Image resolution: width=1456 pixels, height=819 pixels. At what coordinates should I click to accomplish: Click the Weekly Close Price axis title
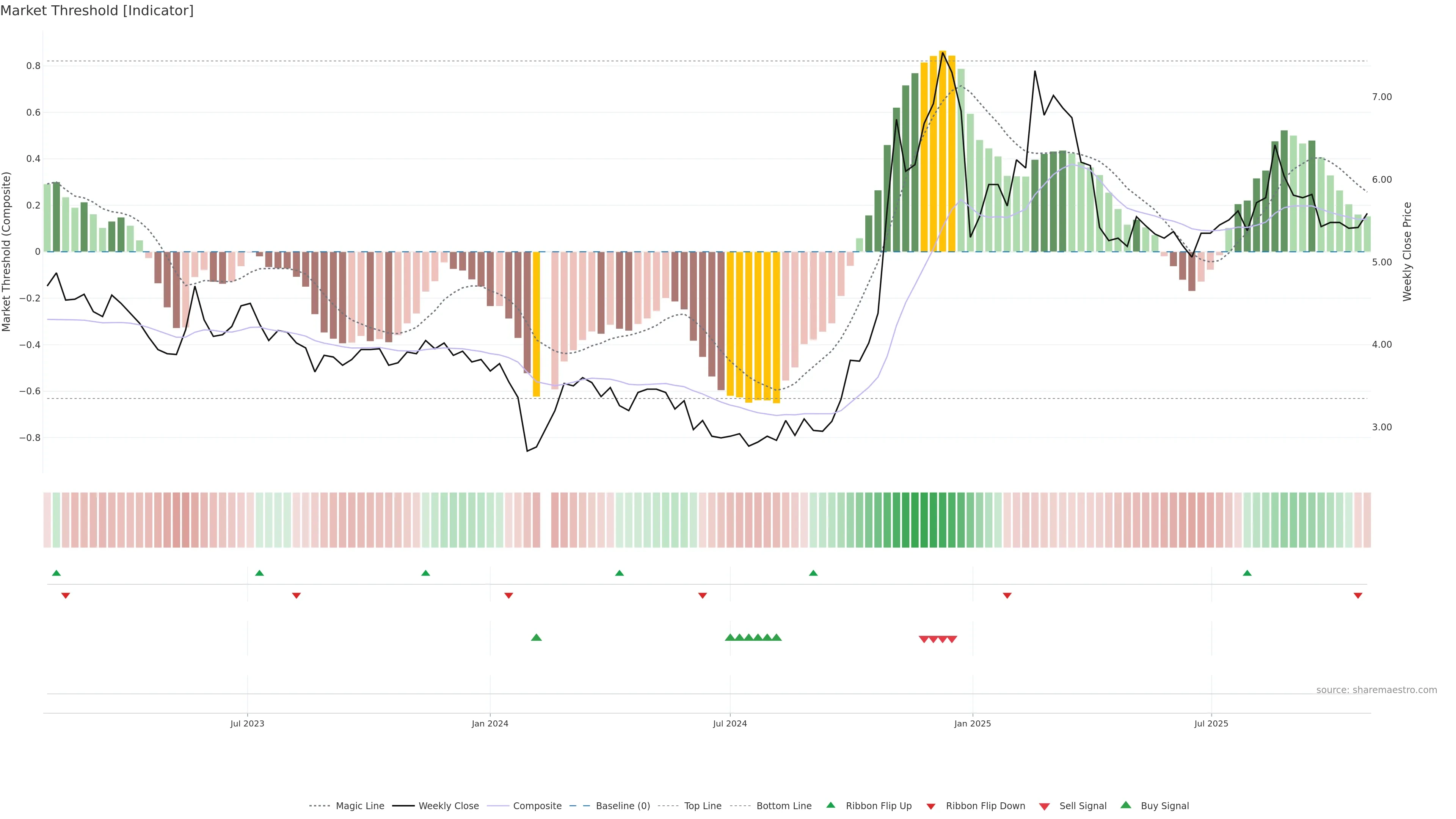(x=1407, y=251)
